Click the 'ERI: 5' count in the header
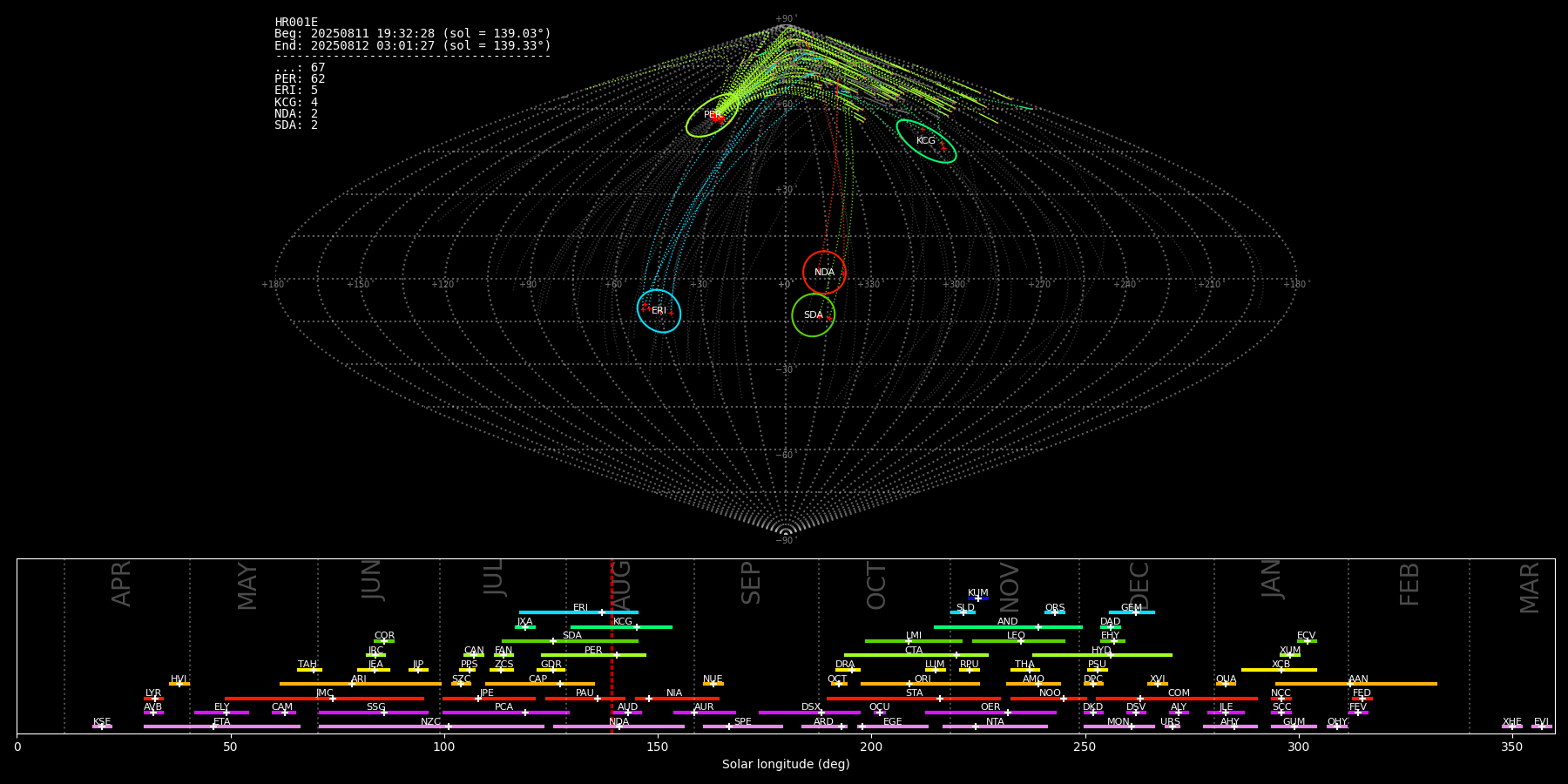The height and width of the screenshot is (784, 1568). 296,91
